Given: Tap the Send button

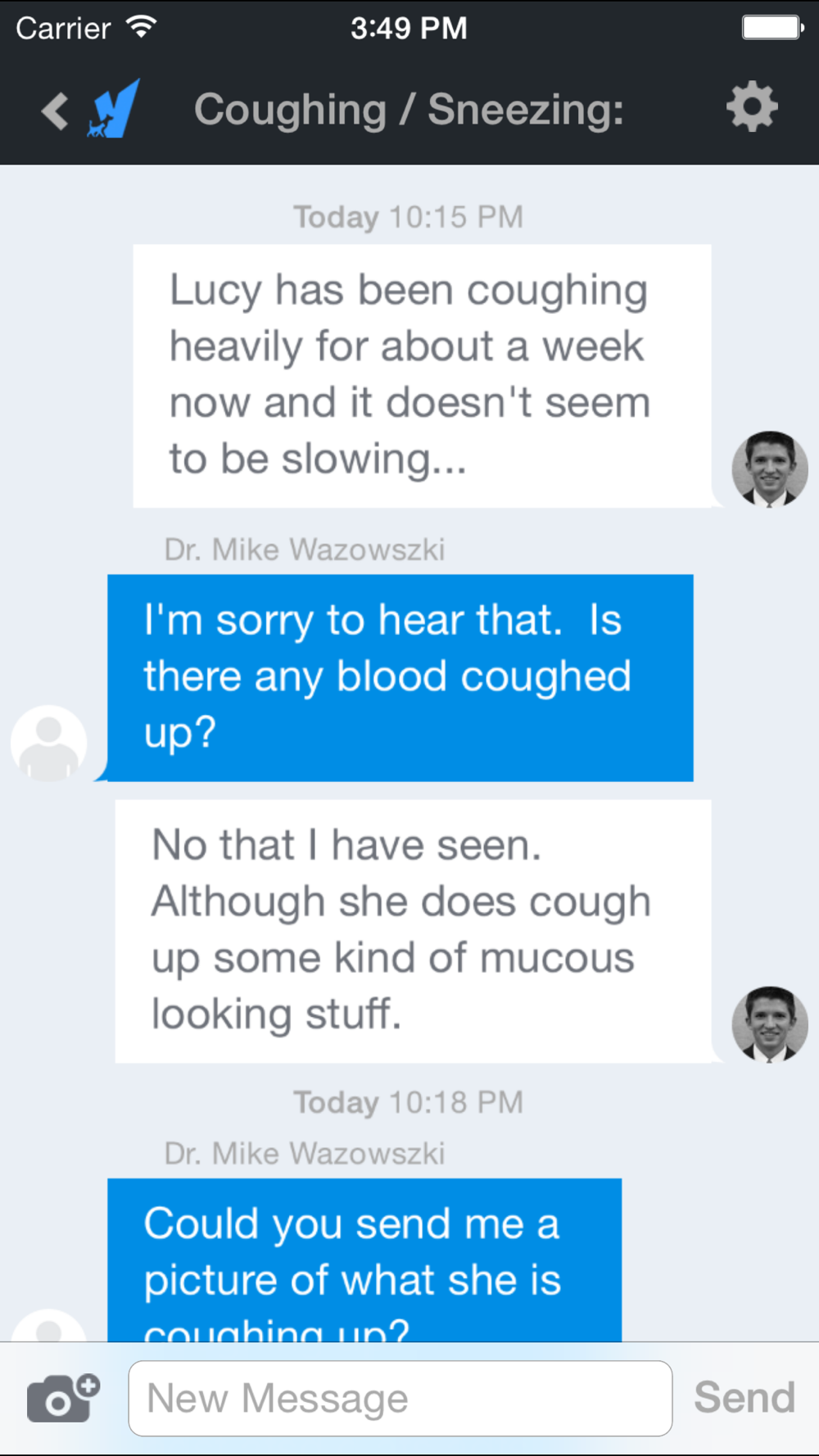Looking at the screenshot, I should (744, 1397).
